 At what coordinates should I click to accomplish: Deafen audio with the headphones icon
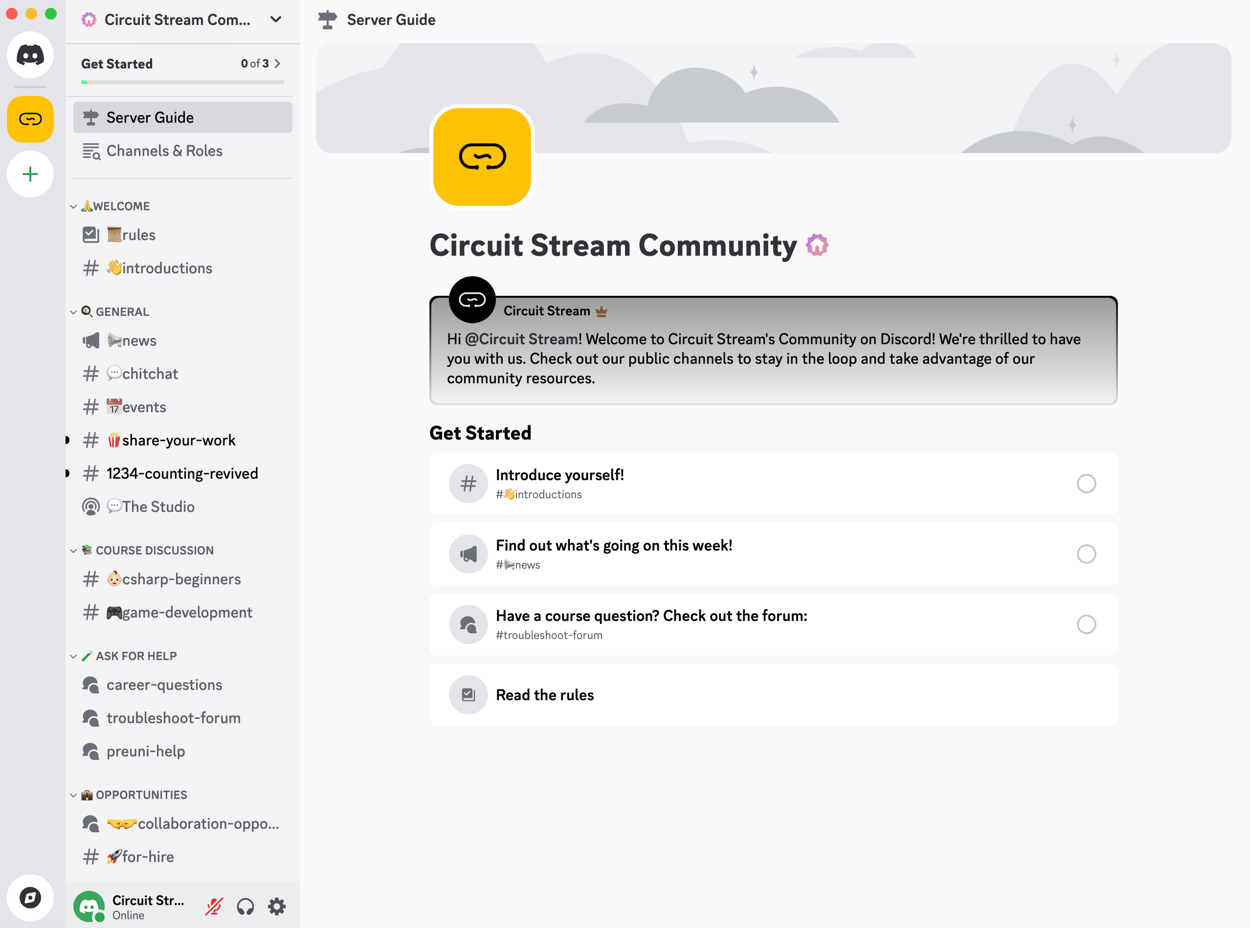pos(245,906)
